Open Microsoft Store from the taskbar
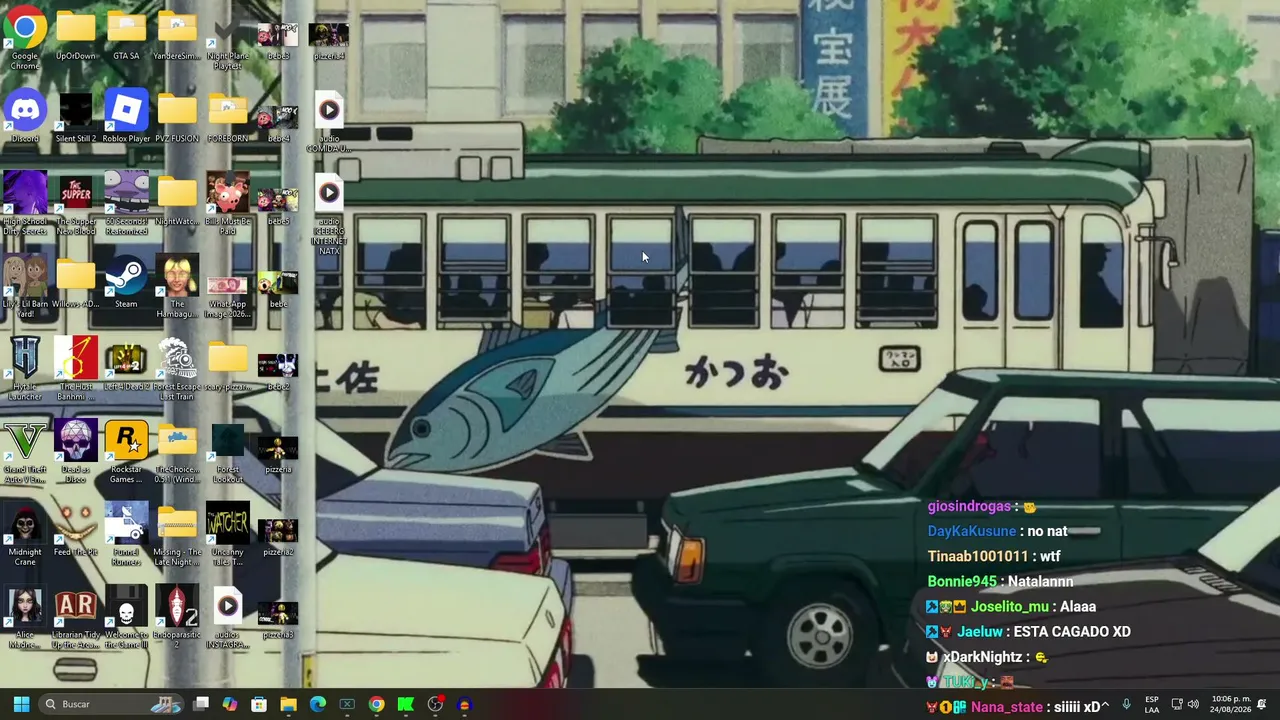 pyautogui.click(x=259, y=704)
